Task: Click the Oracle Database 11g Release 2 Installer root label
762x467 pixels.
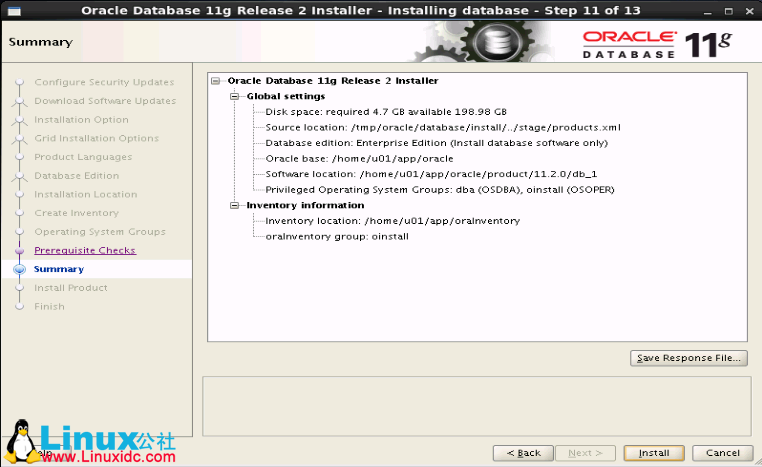Action: coord(333,81)
